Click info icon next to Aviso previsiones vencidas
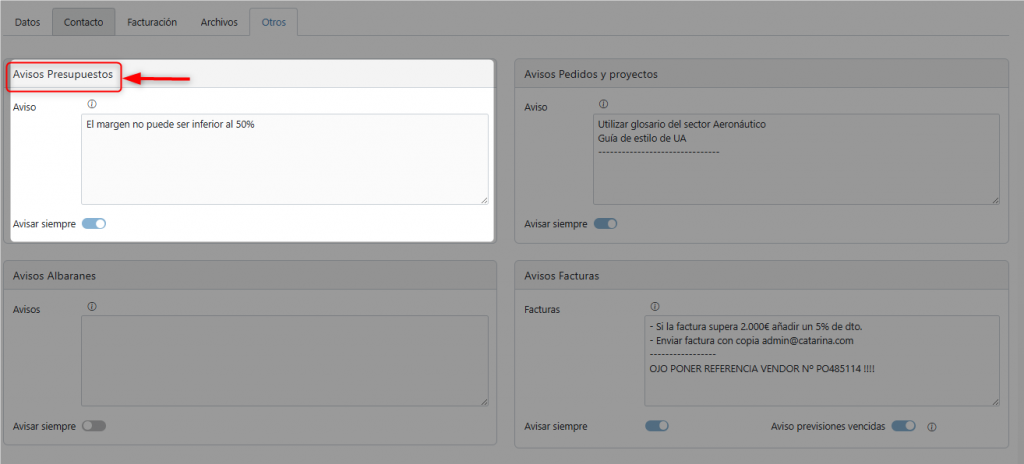The width and height of the screenshot is (1024, 464). tap(931, 426)
